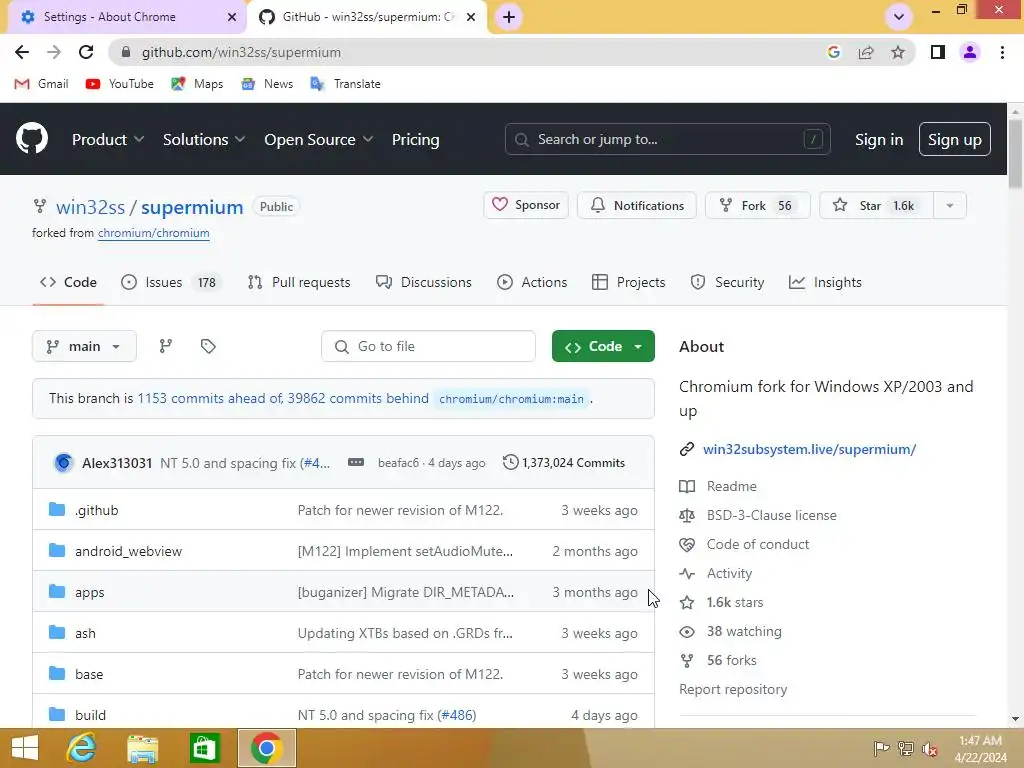Click the Google icon in the address bar
This screenshot has height=768, width=1024.
coord(833,52)
